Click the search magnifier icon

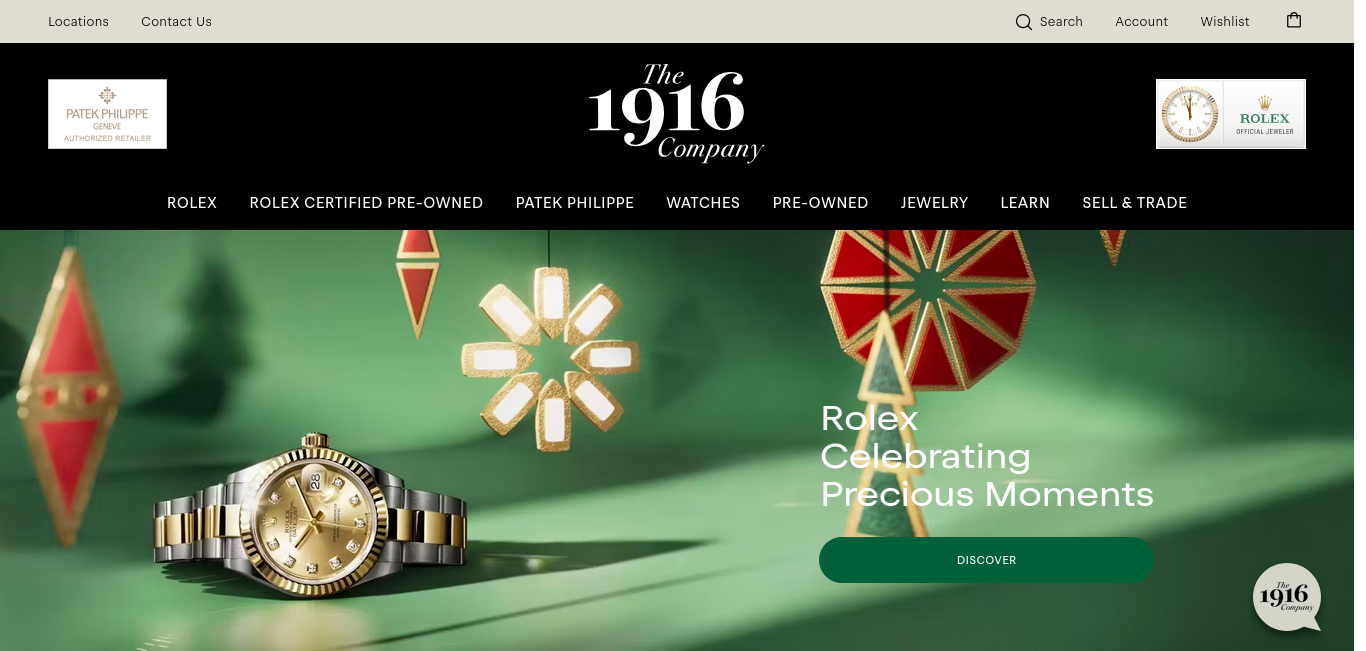[x=1023, y=22]
